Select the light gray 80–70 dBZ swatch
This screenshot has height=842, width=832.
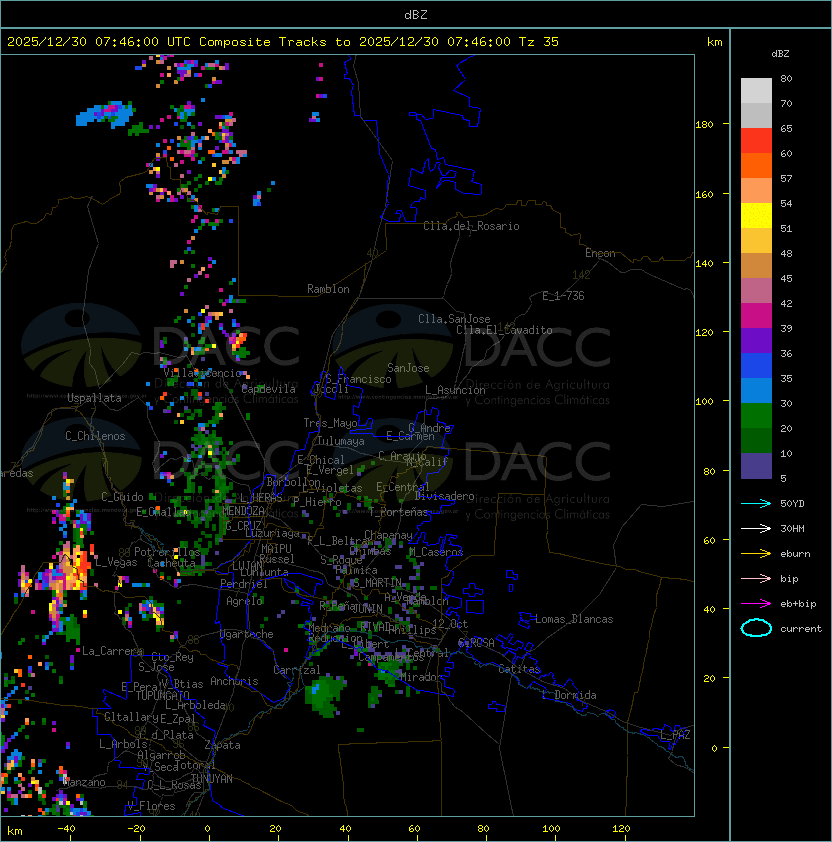pyautogui.click(x=756, y=91)
